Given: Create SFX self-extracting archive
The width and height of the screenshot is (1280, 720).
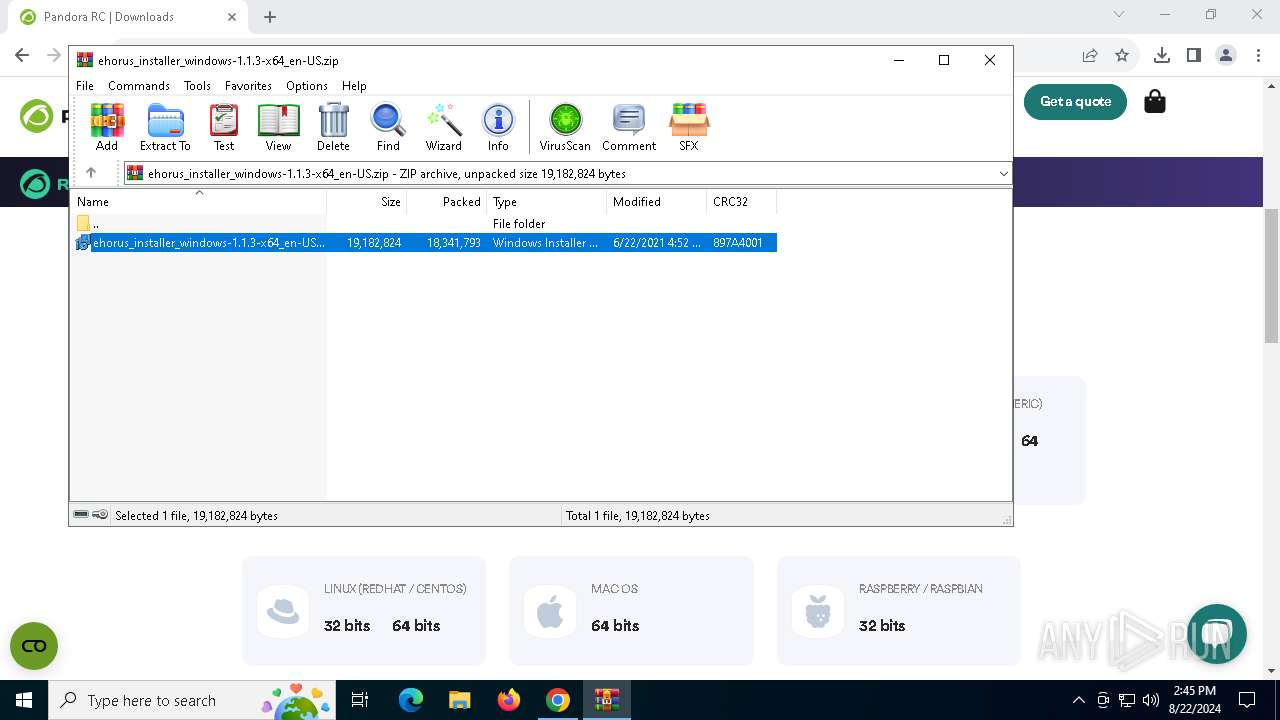Looking at the screenshot, I should 688,127.
